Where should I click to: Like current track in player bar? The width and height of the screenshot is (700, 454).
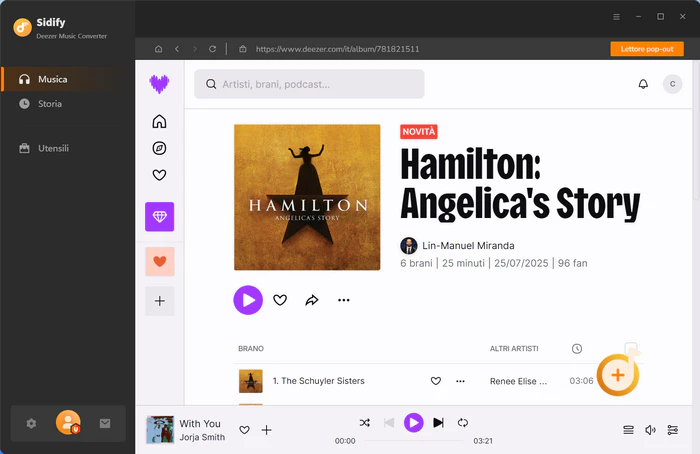click(x=244, y=430)
